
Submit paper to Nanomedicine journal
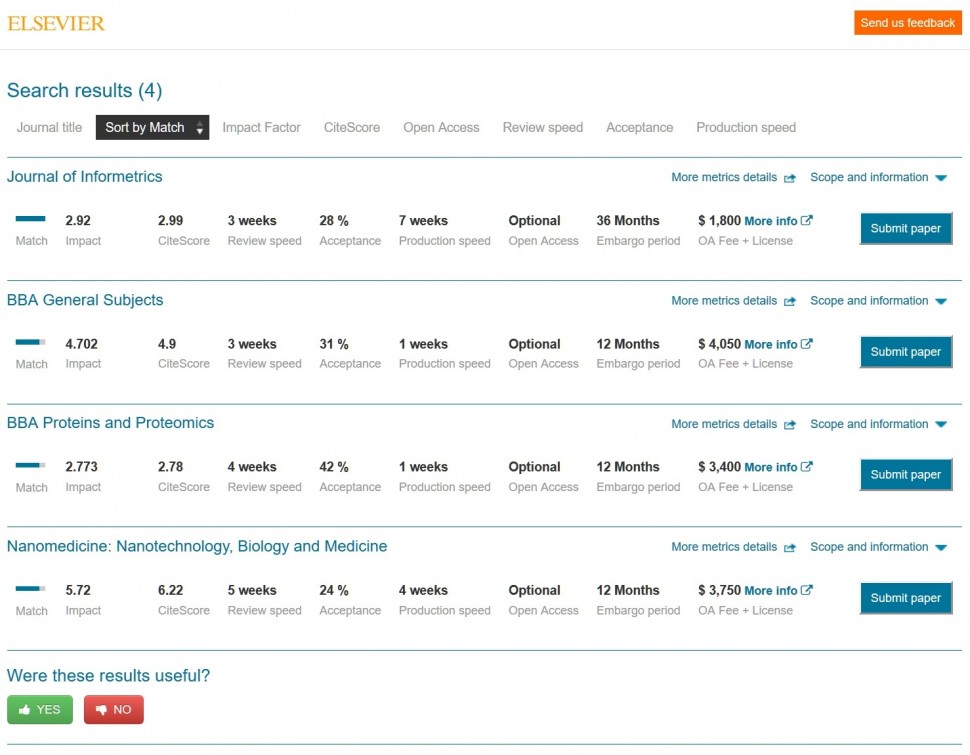coord(906,598)
